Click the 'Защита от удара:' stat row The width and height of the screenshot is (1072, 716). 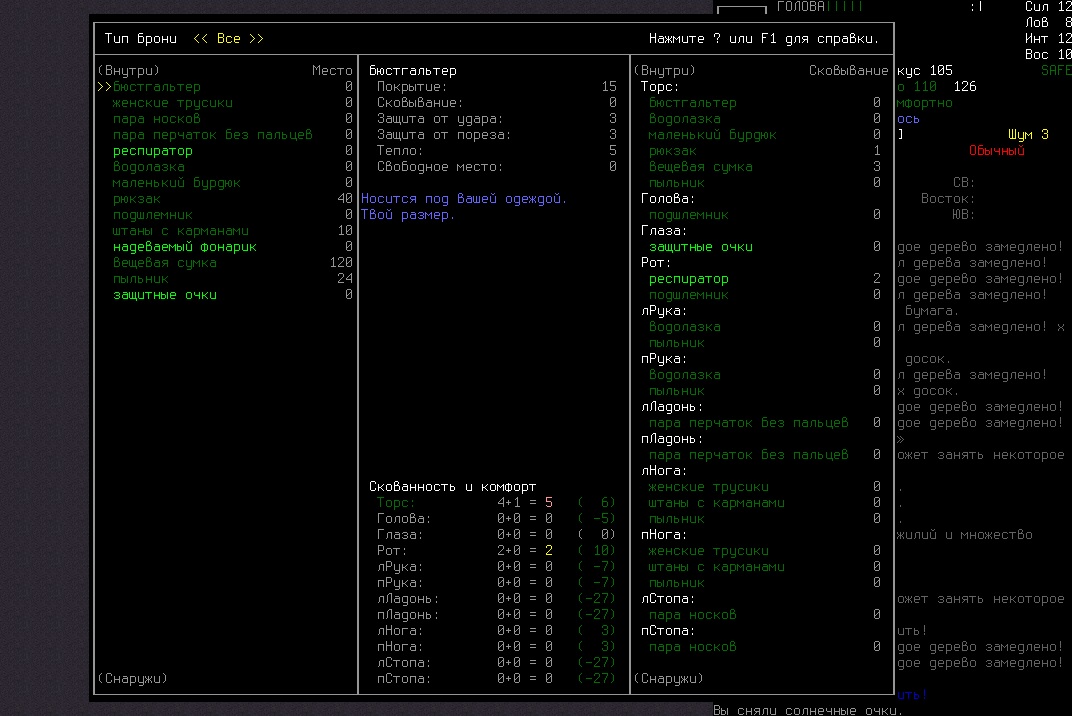(x=496, y=118)
